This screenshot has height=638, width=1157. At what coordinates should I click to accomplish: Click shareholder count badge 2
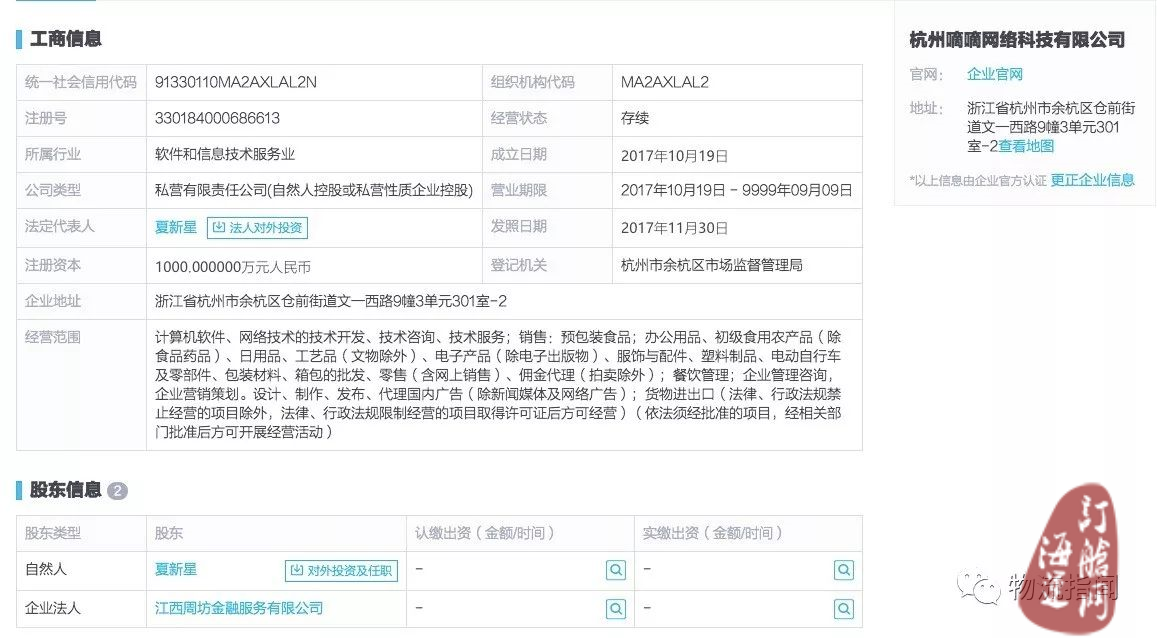pyautogui.click(x=117, y=491)
